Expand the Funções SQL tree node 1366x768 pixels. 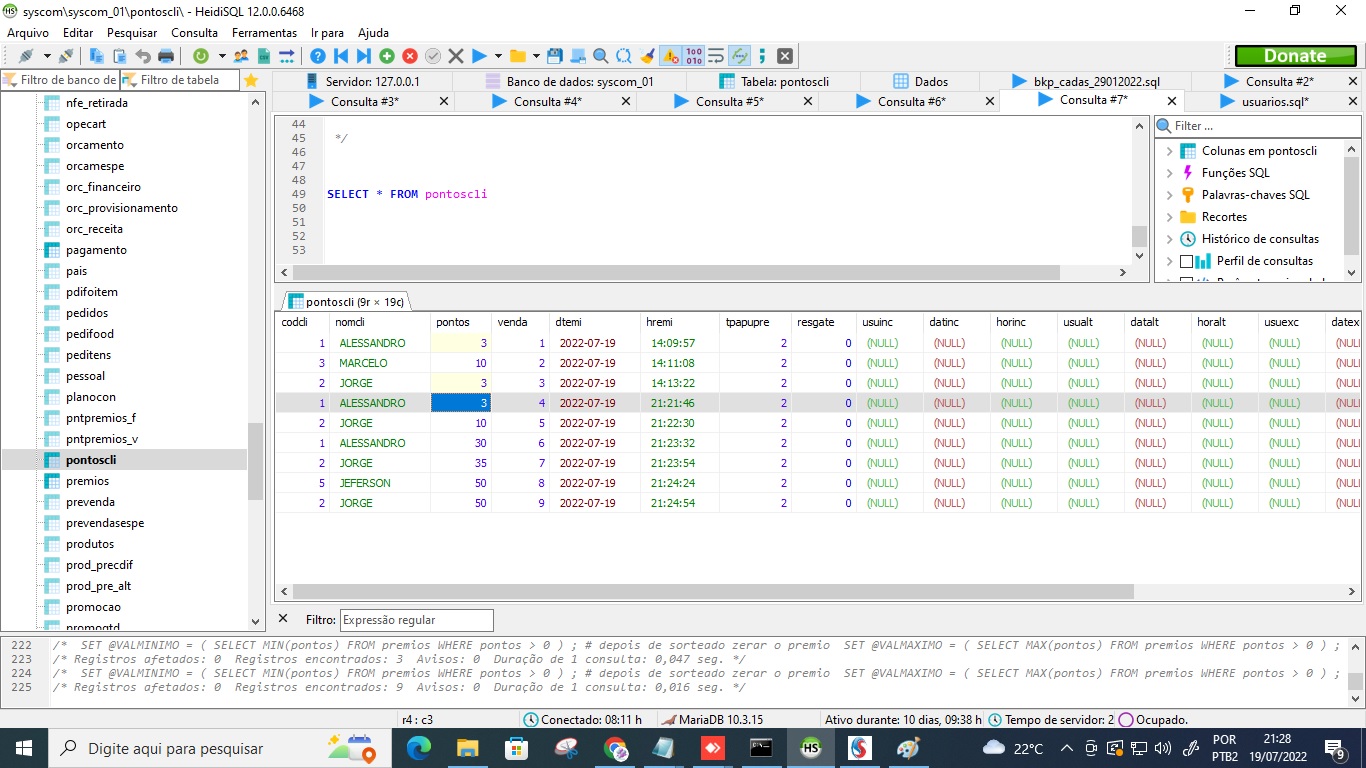click(x=1169, y=173)
